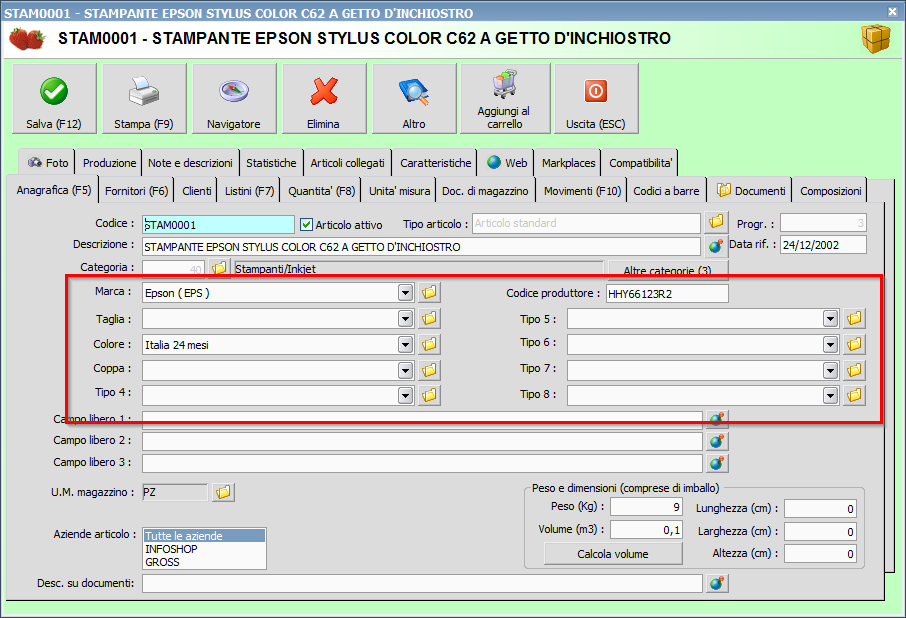Expand the Tipo 4 dropdown

point(406,396)
